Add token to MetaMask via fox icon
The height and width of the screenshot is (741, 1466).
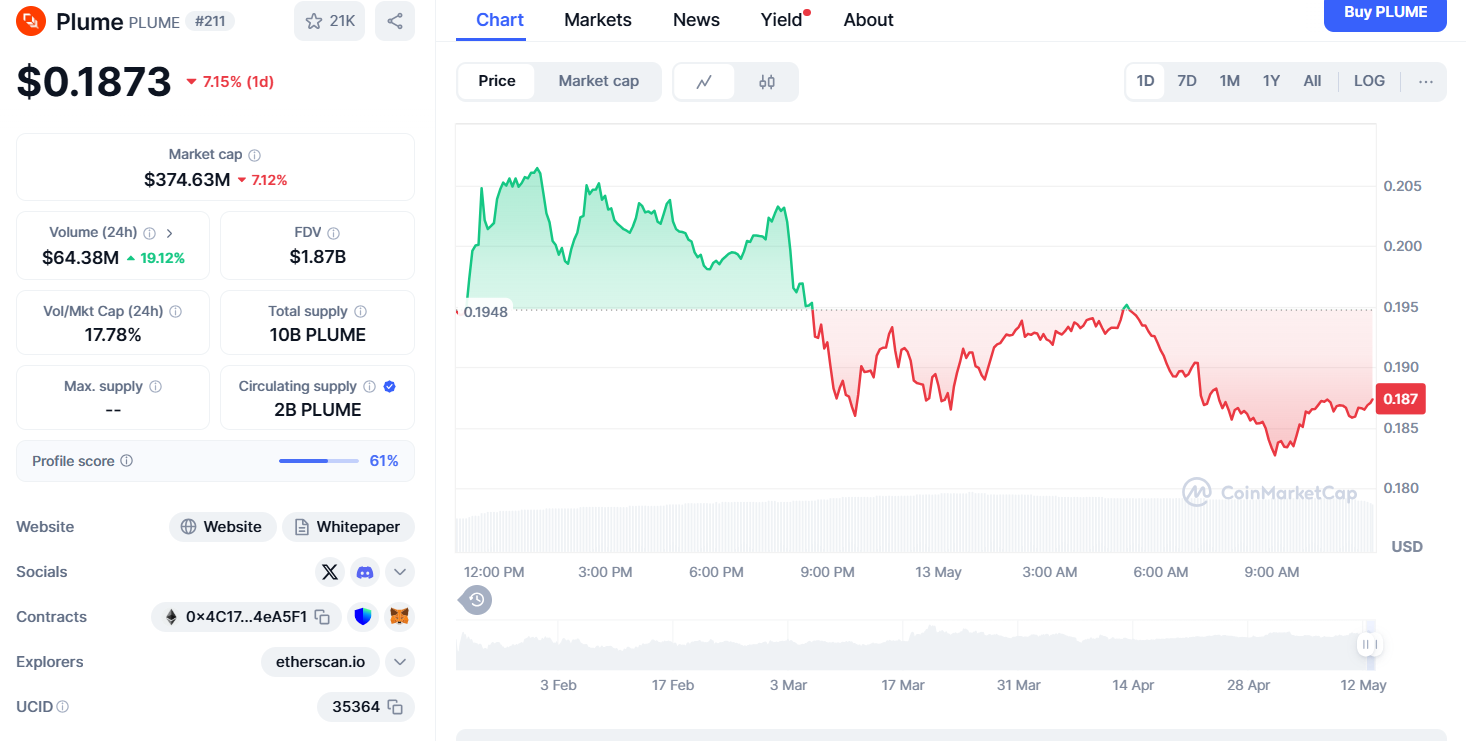pyautogui.click(x=399, y=617)
